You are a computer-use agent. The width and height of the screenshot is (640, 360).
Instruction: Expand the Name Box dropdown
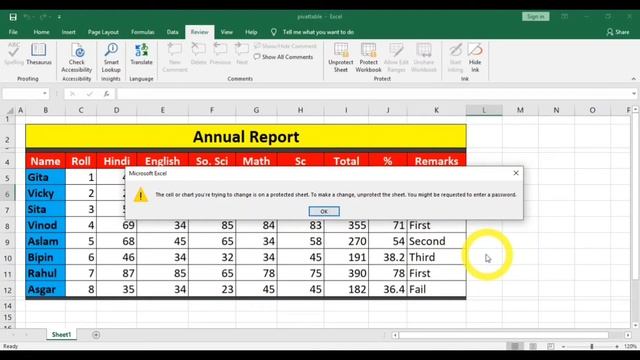44,94
